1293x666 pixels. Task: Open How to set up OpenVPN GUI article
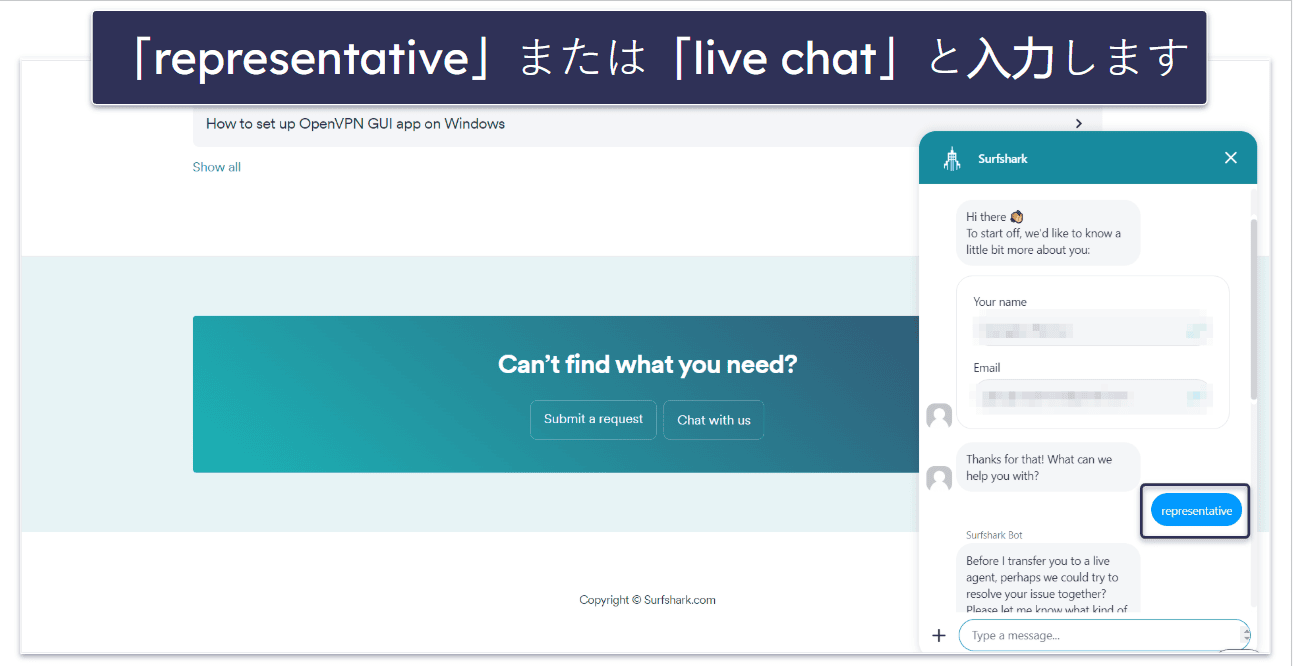(x=355, y=124)
